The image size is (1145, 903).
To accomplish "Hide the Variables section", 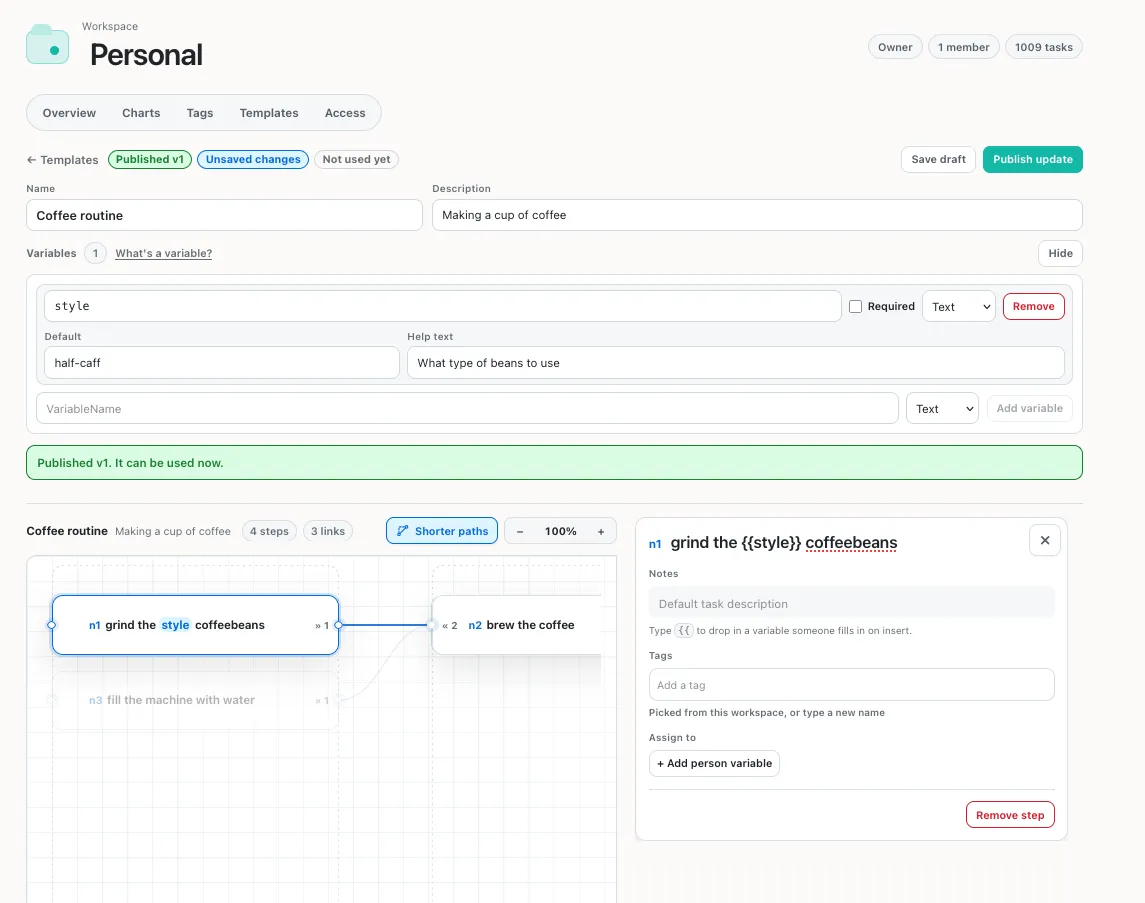I will (1060, 253).
